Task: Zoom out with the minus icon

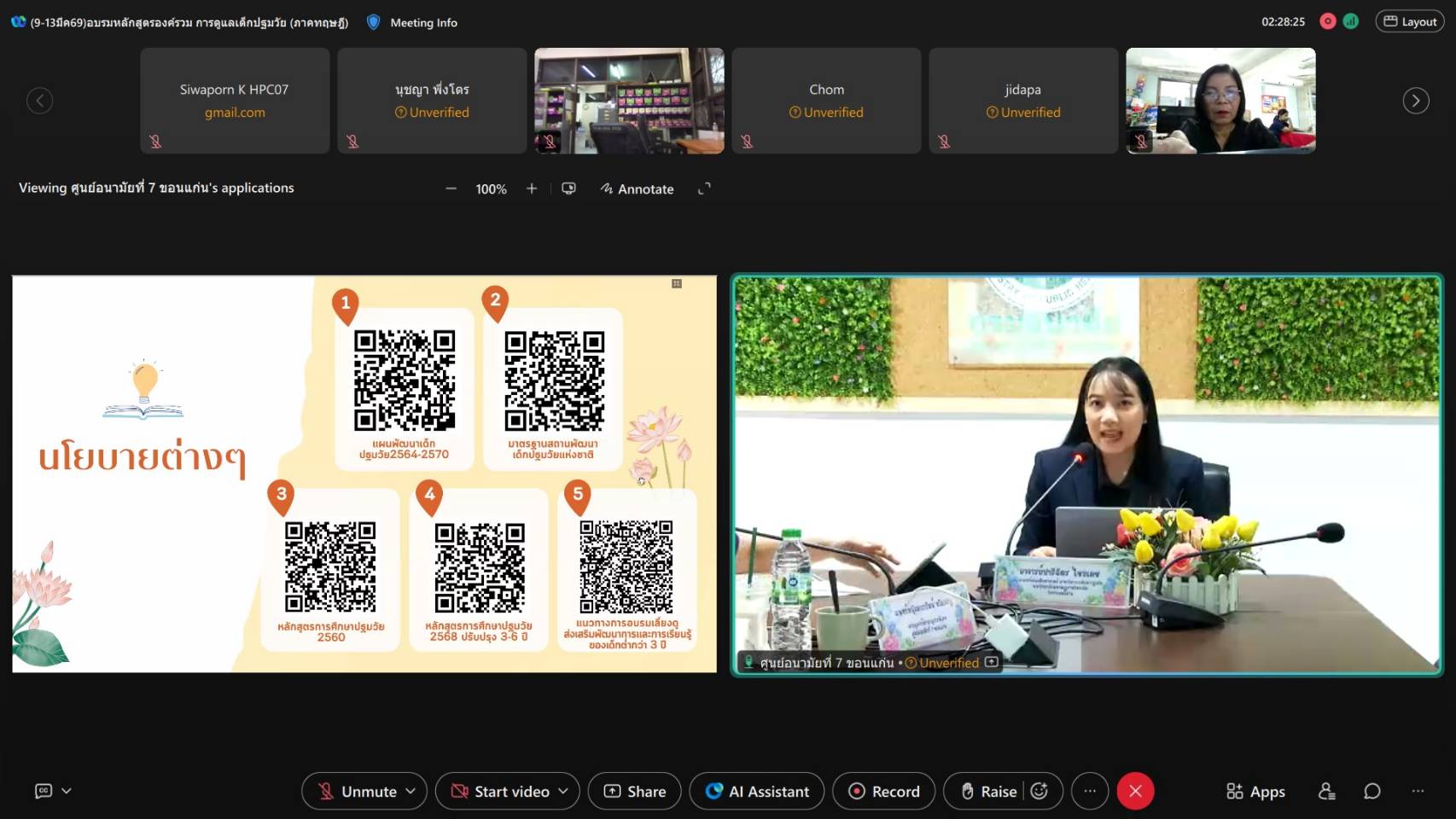Action: [x=451, y=189]
